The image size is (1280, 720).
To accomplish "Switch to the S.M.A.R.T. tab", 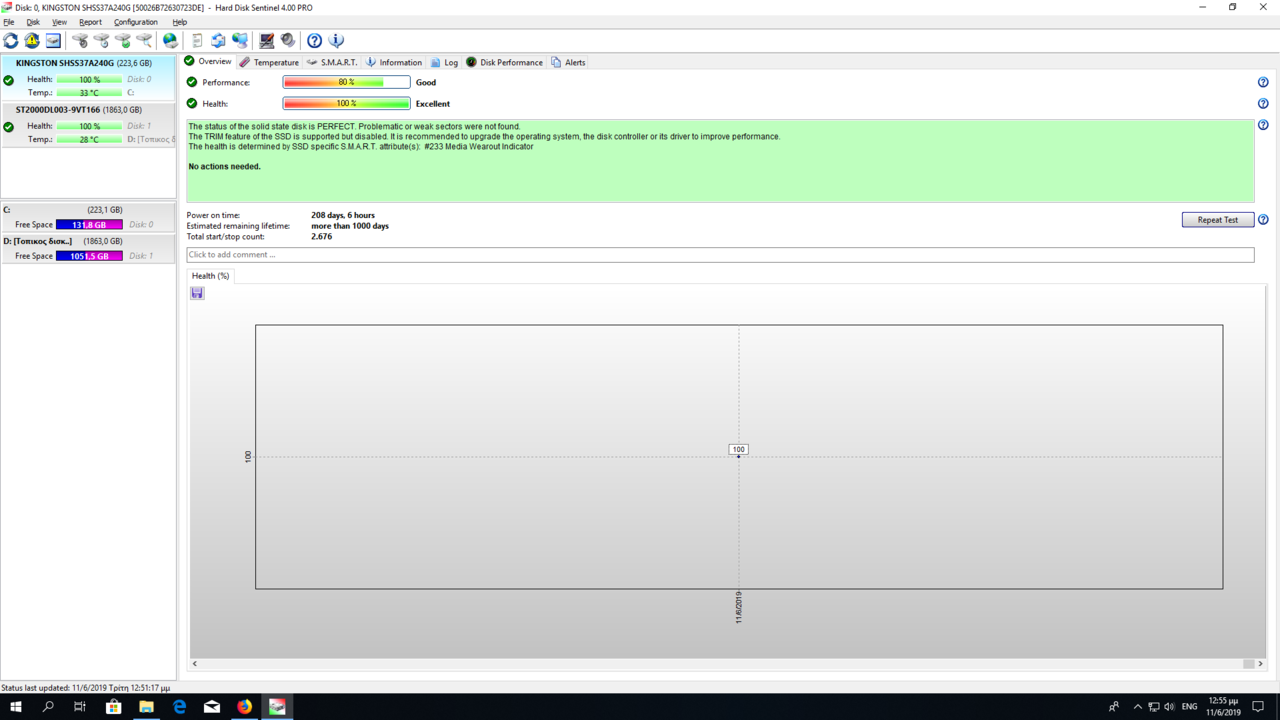I will (x=332, y=62).
